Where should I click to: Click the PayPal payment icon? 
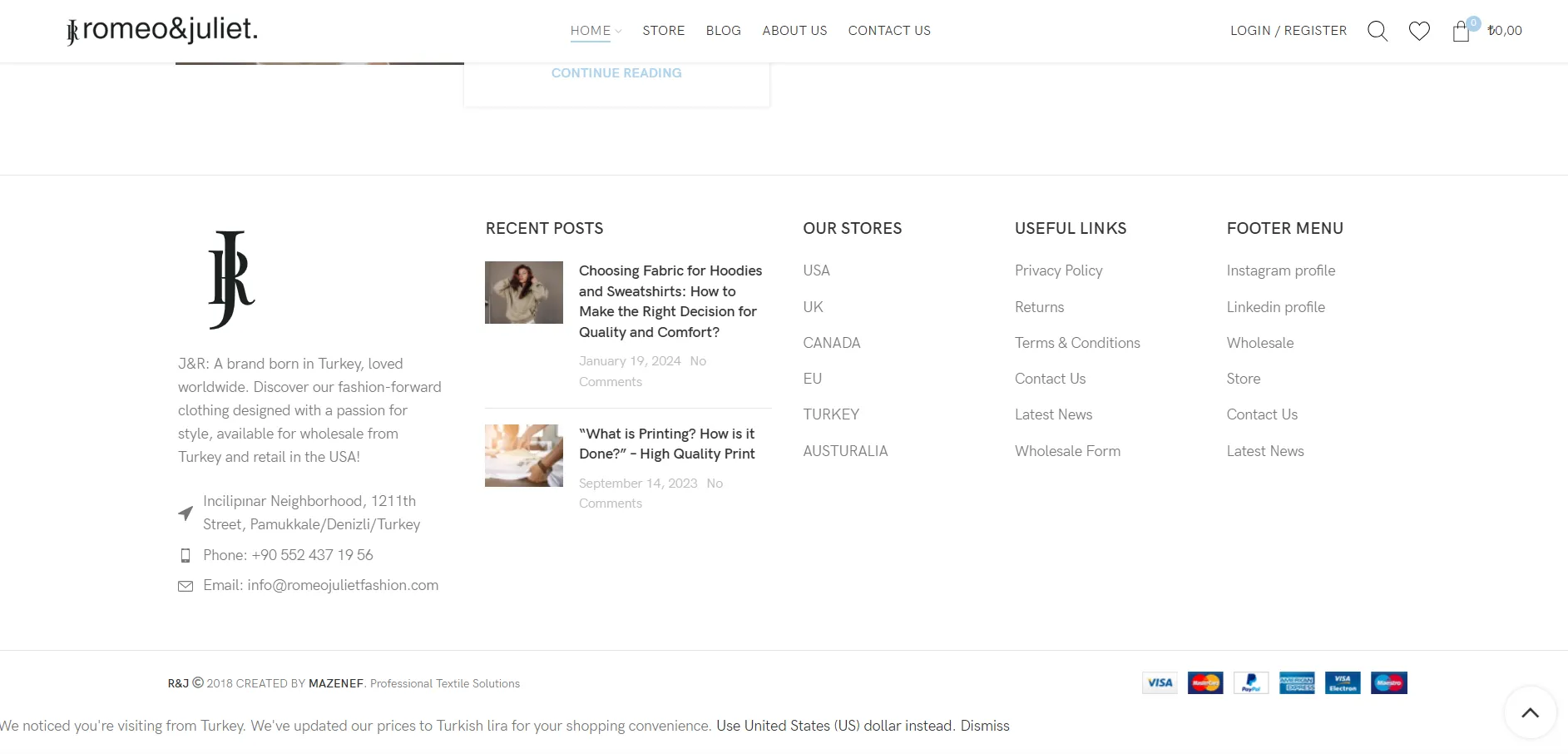click(x=1250, y=682)
